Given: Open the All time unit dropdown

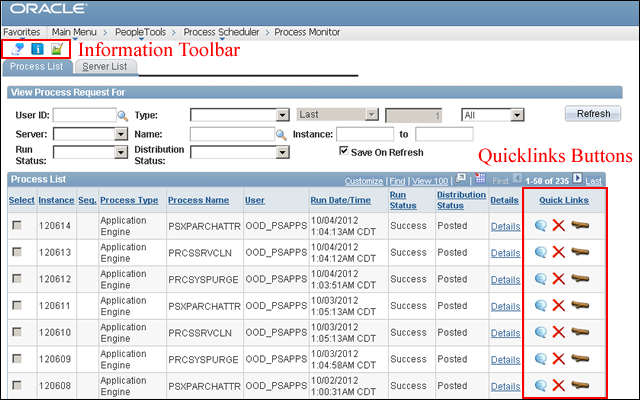Looking at the screenshot, I should point(493,115).
